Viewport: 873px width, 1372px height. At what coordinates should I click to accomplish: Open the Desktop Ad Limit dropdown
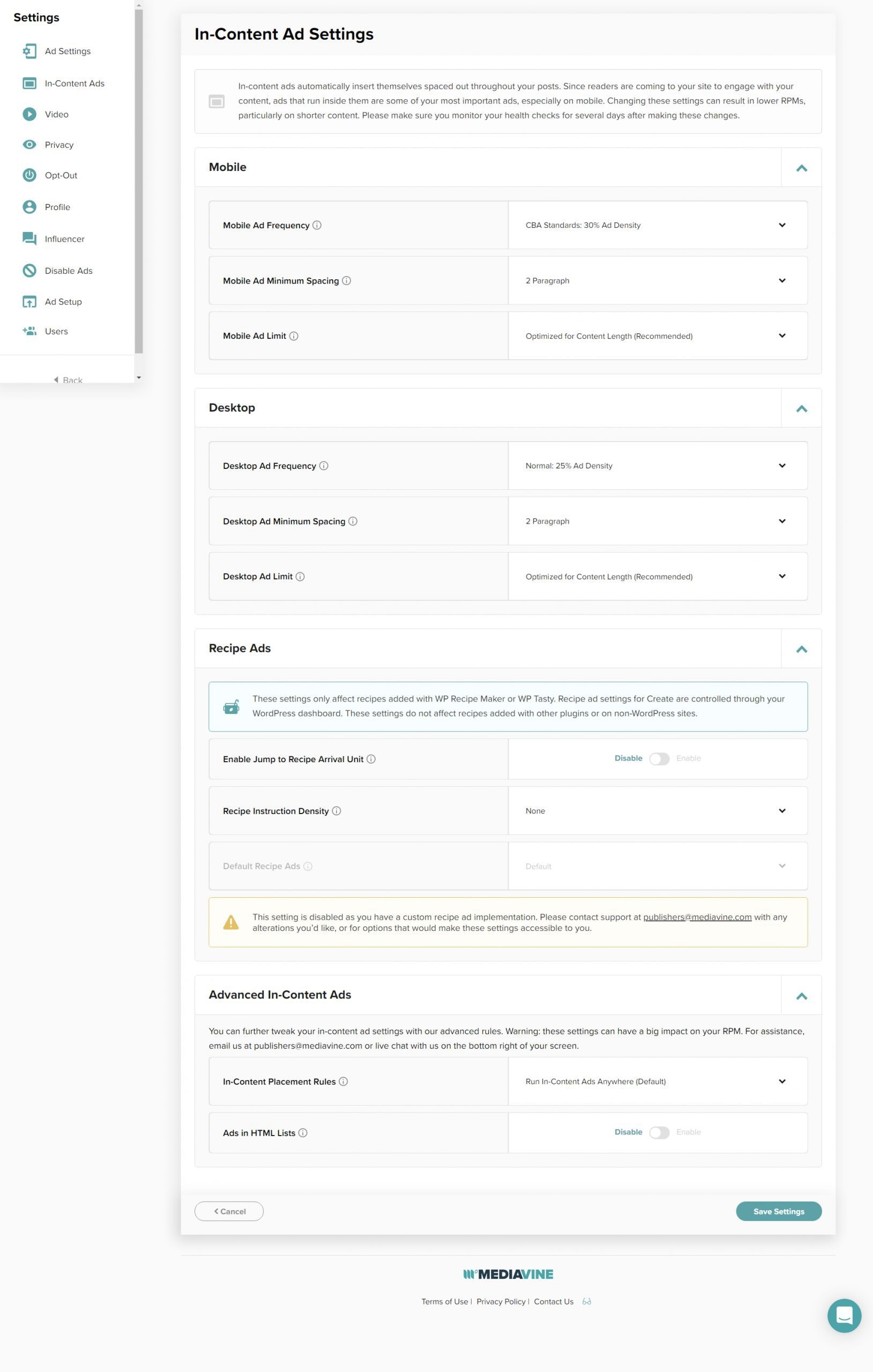tap(658, 576)
